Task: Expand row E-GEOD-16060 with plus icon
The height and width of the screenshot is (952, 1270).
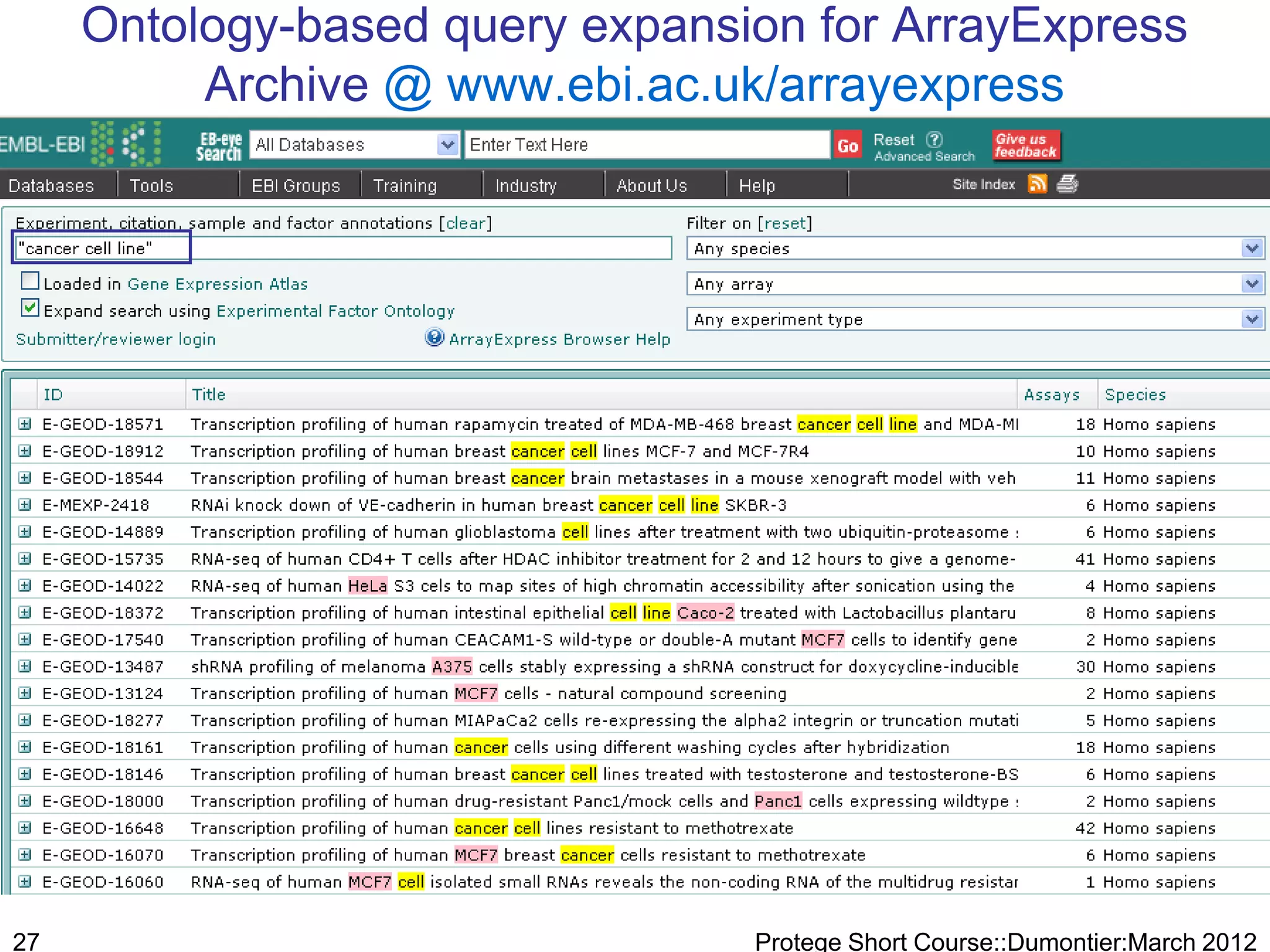Action: (25, 882)
